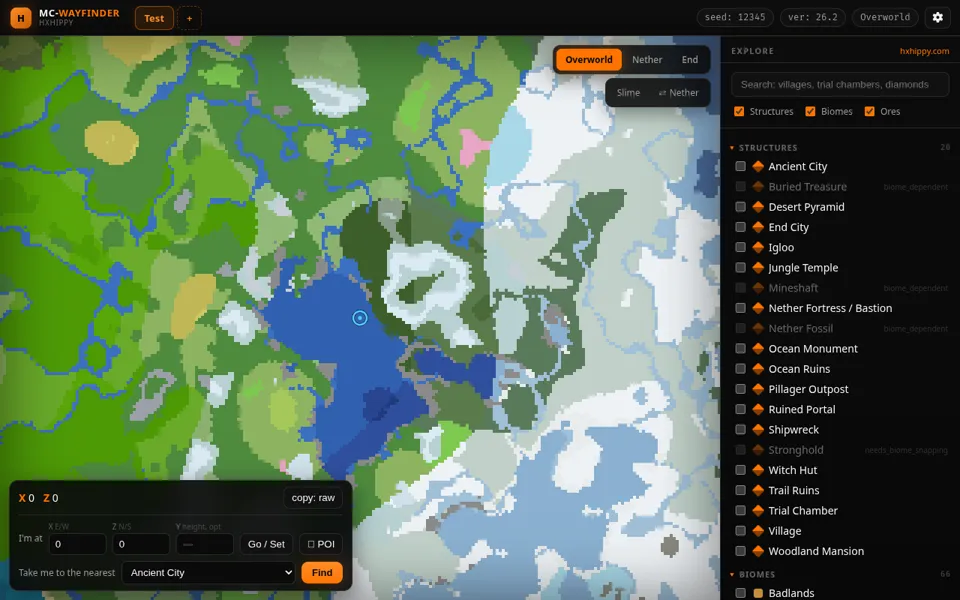The width and height of the screenshot is (960, 600).
Task: Switch map to Nether tab
Action: click(x=647, y=59)
